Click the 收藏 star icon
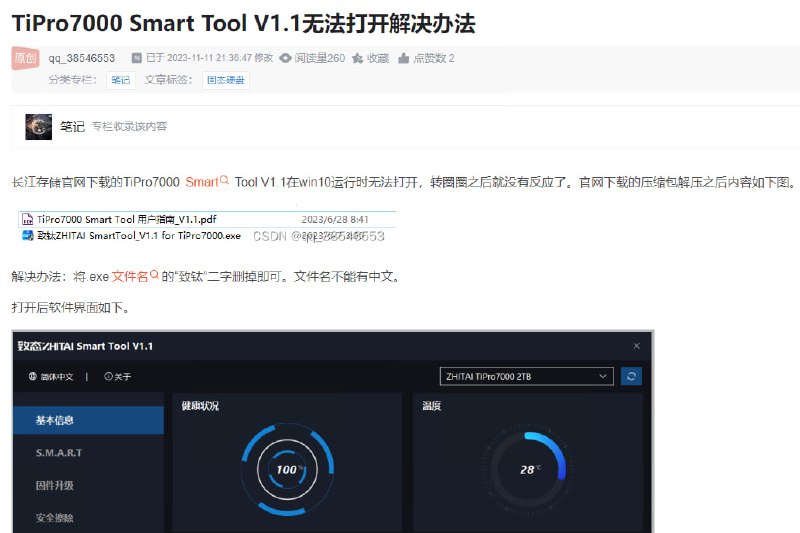The image size is (800, 533). [x=358, y=58]
